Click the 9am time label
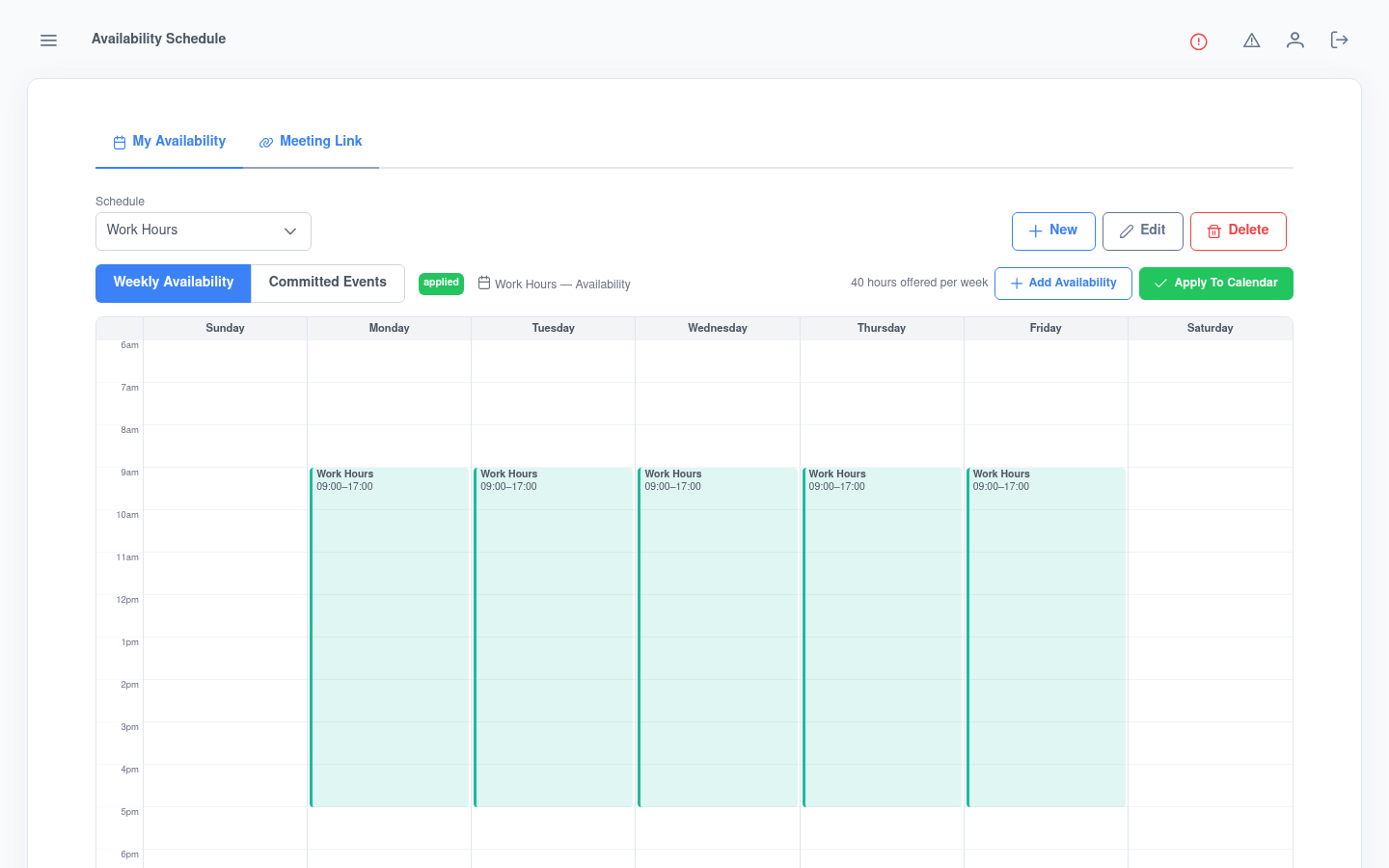This screenshot has width=1389, height=868. click(x=130, y=473)
